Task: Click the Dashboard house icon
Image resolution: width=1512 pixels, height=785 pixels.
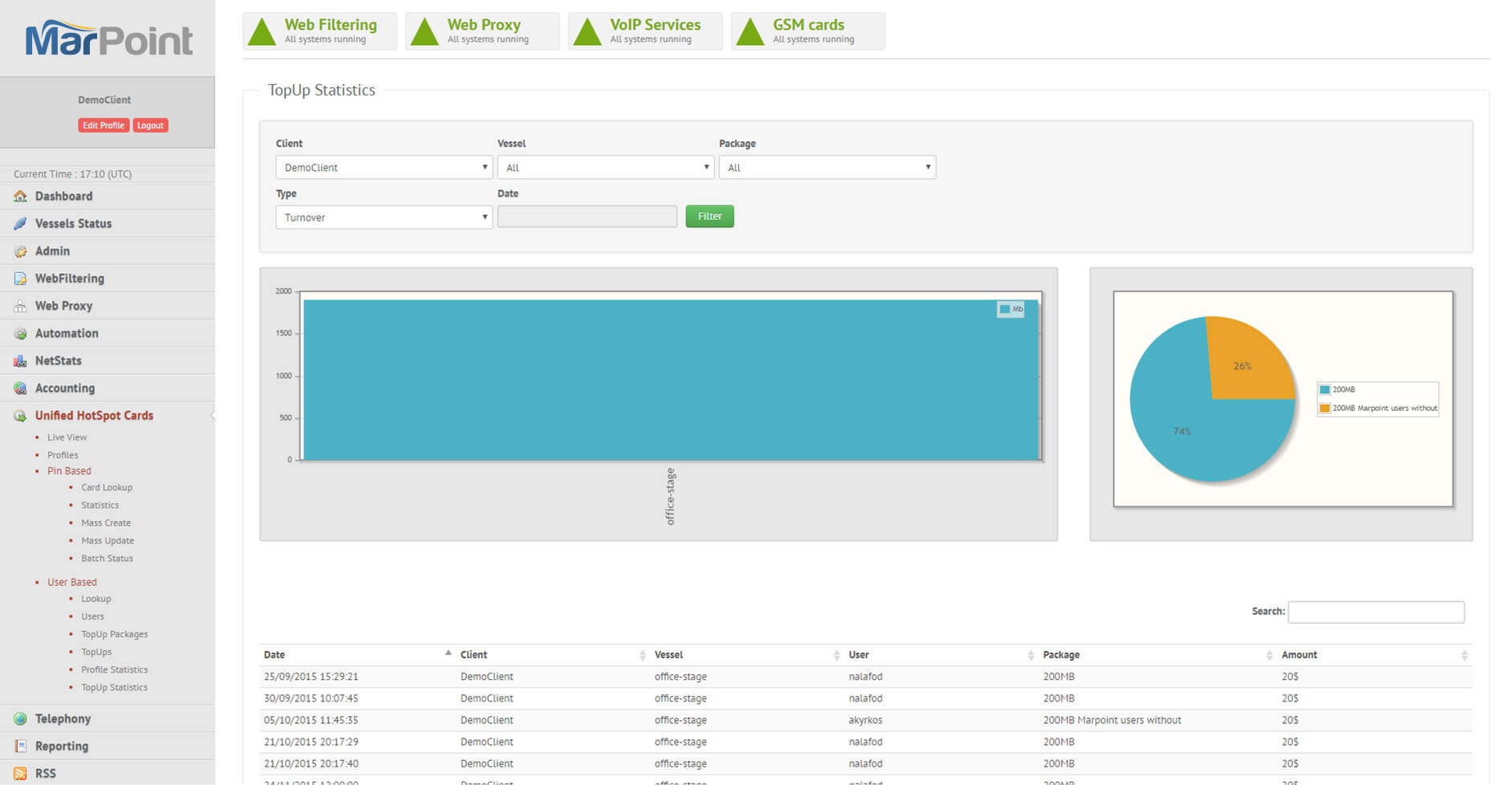Action: [x=20, y=196]
